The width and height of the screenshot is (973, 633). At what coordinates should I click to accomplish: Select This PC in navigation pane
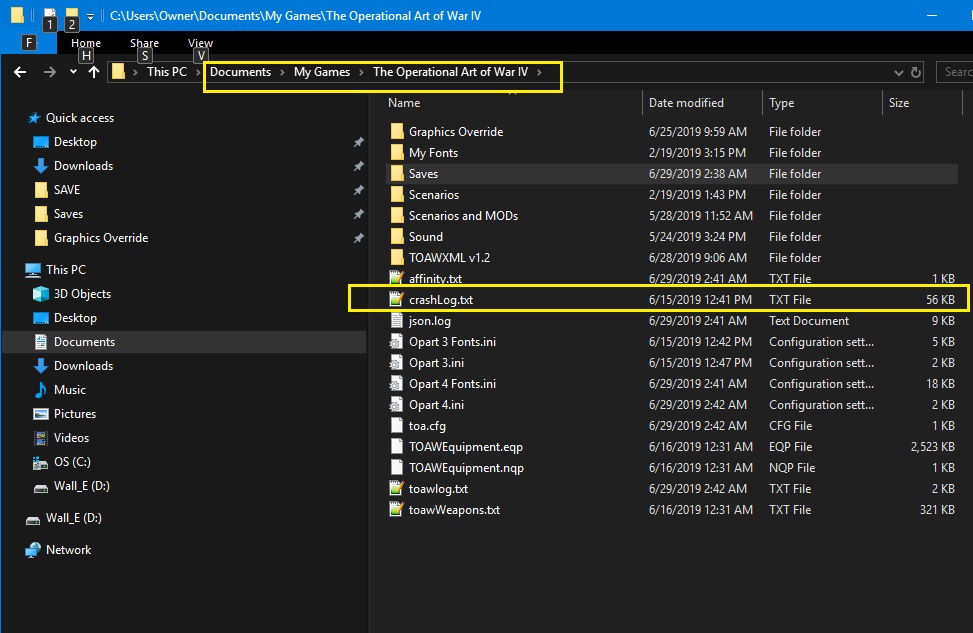66,270
